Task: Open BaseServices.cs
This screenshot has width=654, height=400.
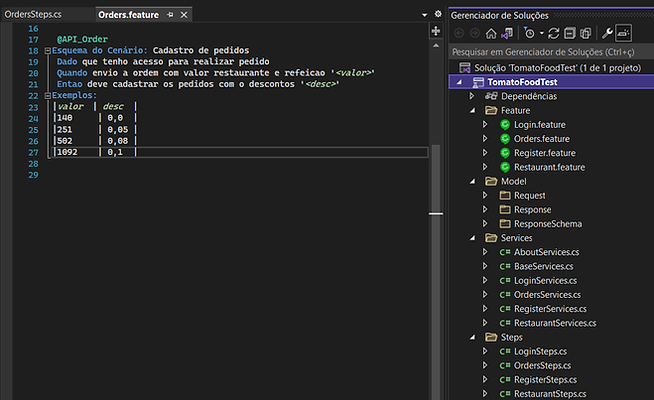Action: point(543,267)
